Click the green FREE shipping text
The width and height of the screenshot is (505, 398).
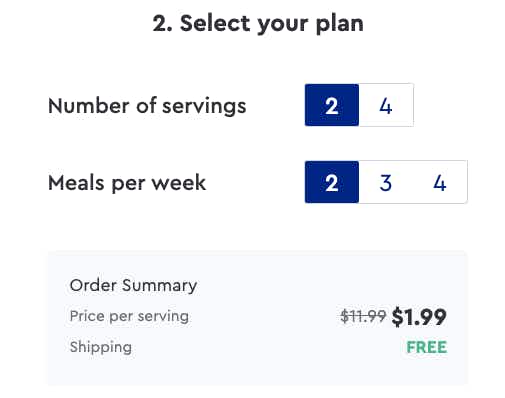[427, 347]
